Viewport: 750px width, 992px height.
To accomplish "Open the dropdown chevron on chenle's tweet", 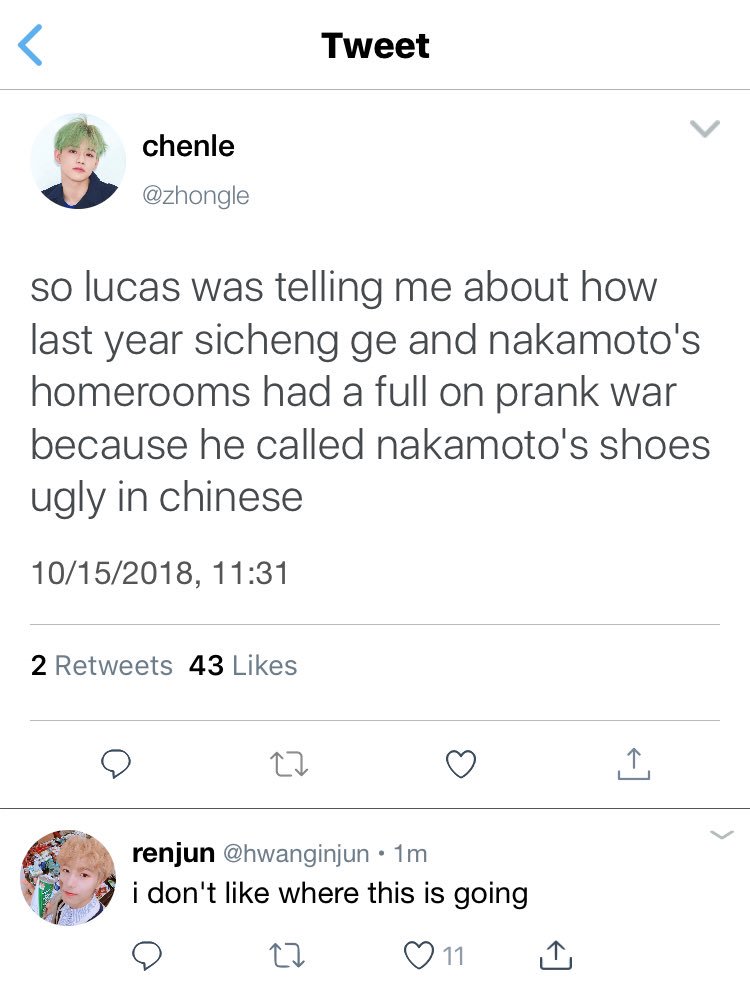I will (704, 128).
